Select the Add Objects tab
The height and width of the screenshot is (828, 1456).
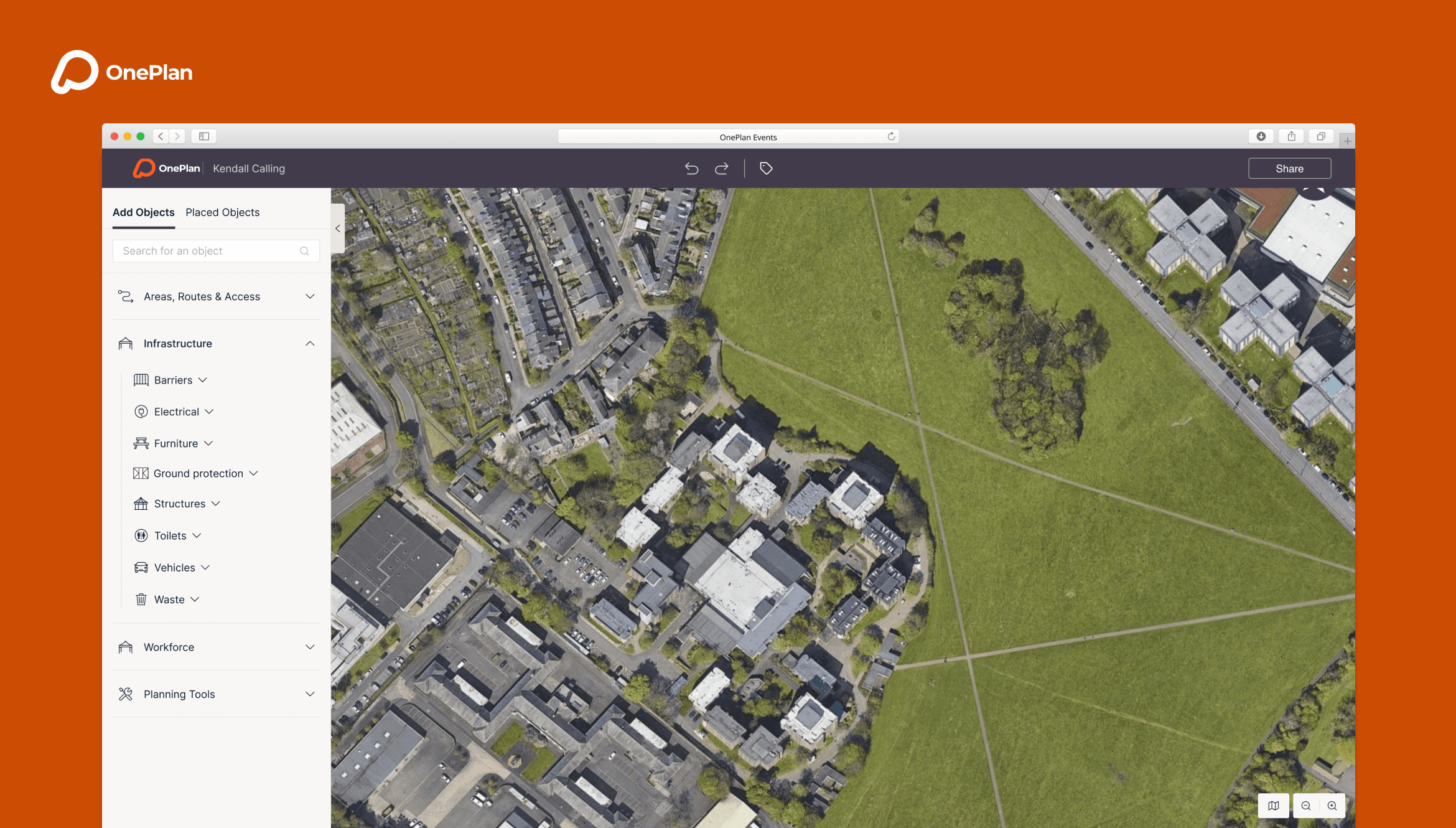tap(143, 212)
